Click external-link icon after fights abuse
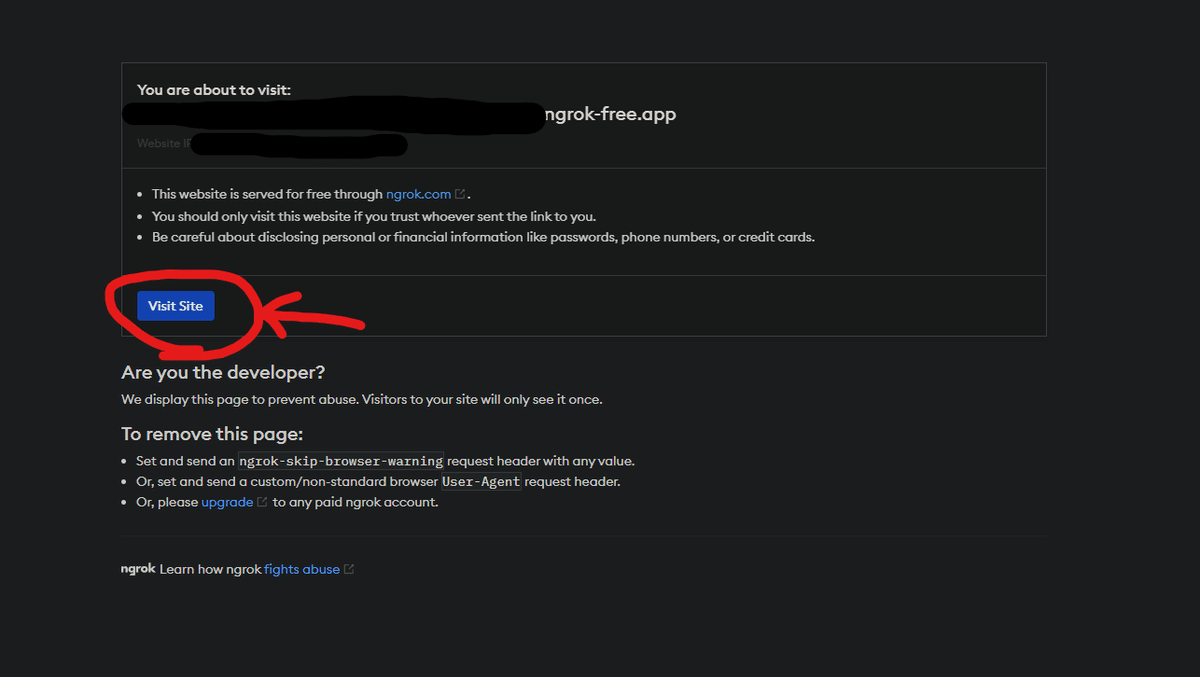This screenshot has width=1200, height=677. pos(349,569)
